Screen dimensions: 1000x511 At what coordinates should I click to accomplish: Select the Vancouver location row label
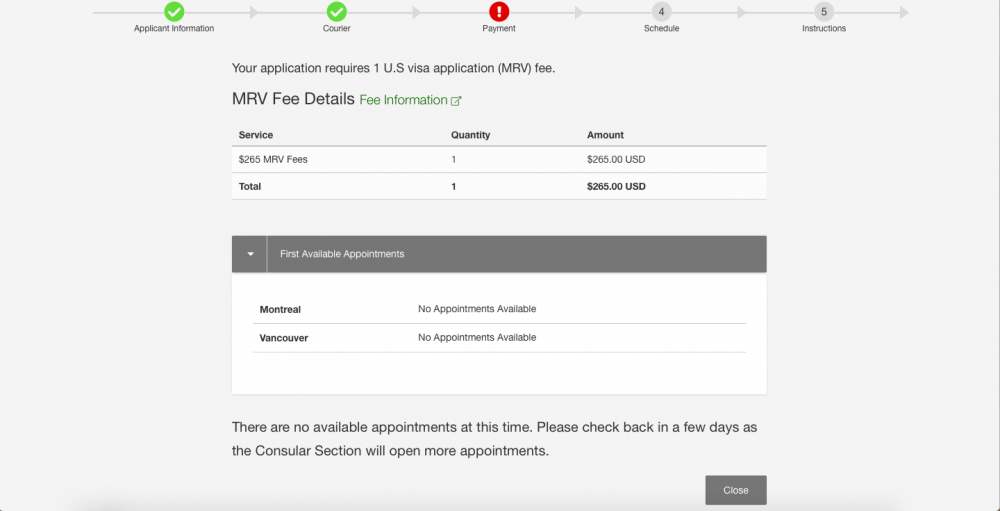click(x=284, y=338)
